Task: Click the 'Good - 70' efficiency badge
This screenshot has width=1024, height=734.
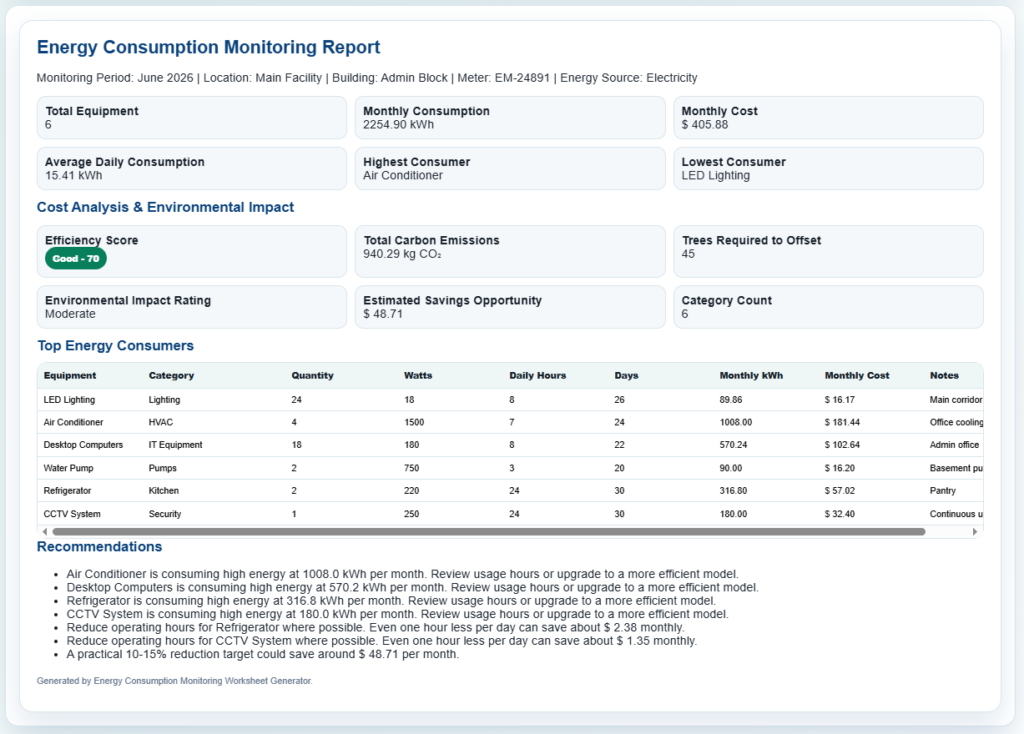Action: pos(76,259)
